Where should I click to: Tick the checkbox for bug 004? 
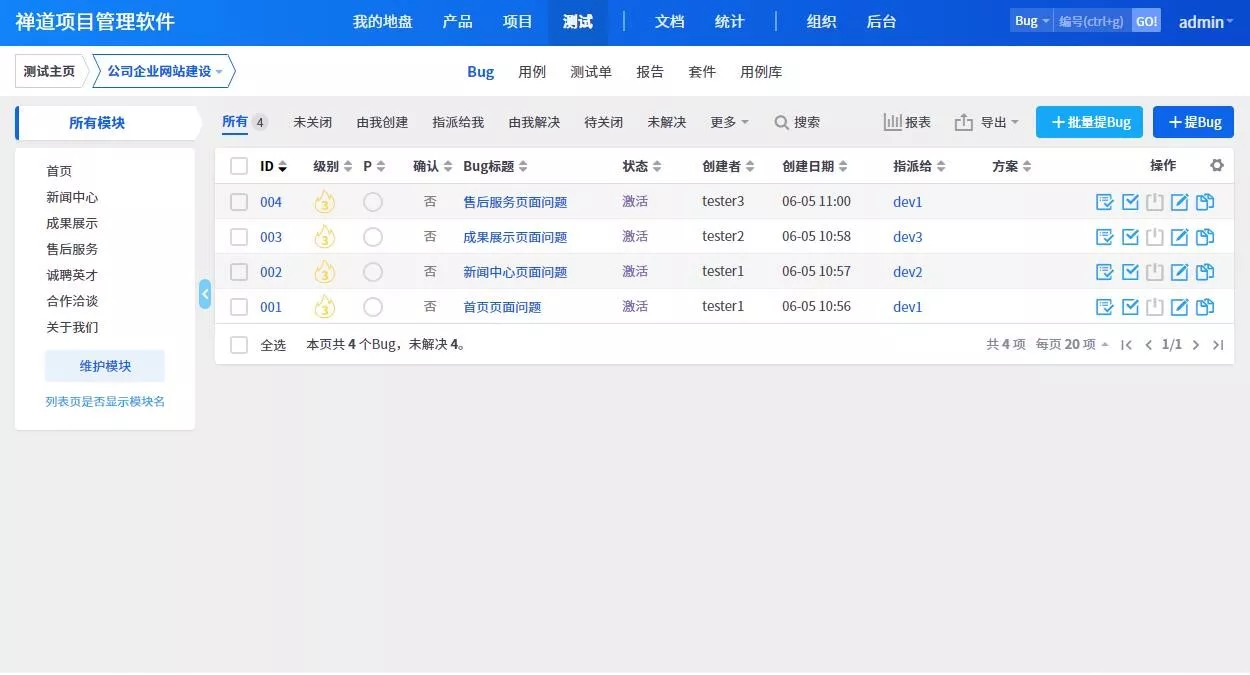point(239,202)
